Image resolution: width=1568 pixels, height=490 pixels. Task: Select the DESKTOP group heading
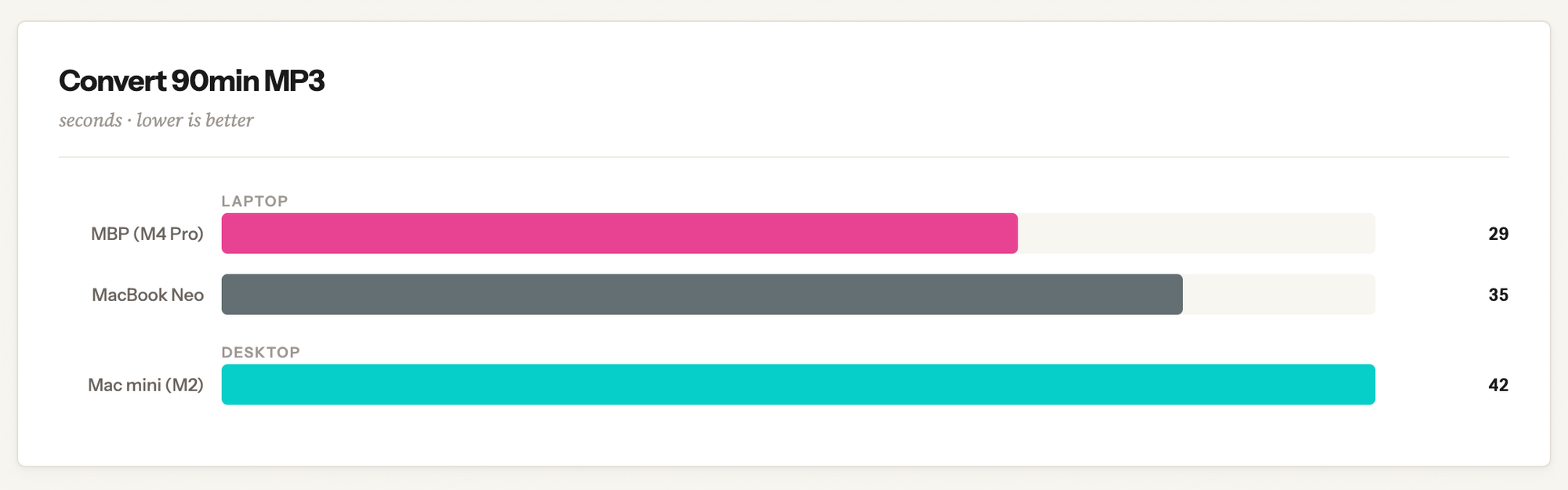(261, 353)
